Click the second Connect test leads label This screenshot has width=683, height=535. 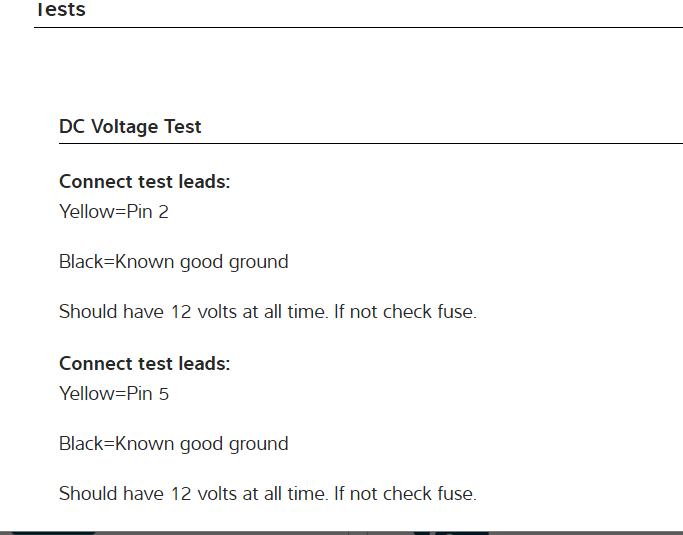click(145, 364)
